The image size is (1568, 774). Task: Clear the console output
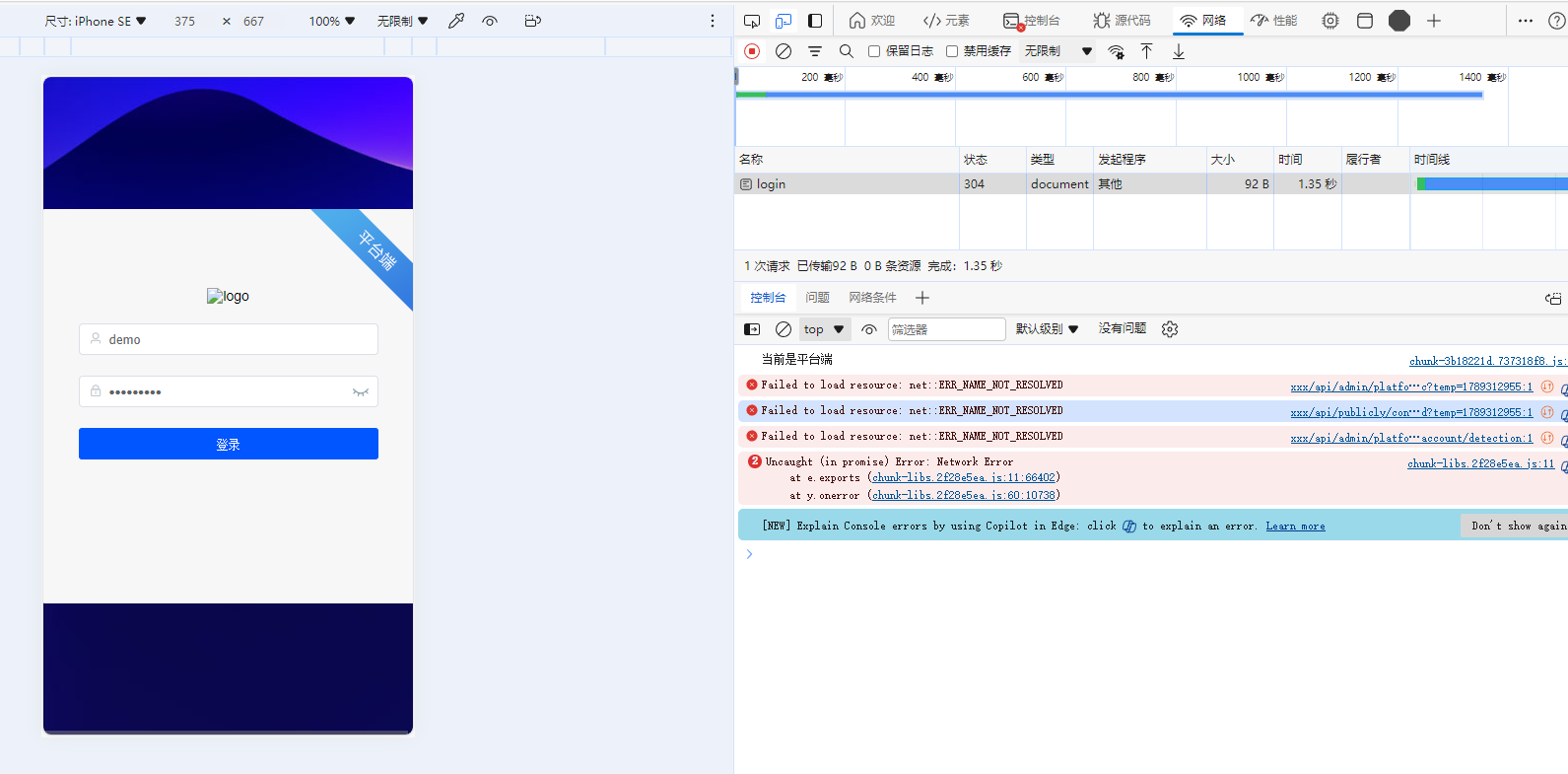click(x=784, y=329)
